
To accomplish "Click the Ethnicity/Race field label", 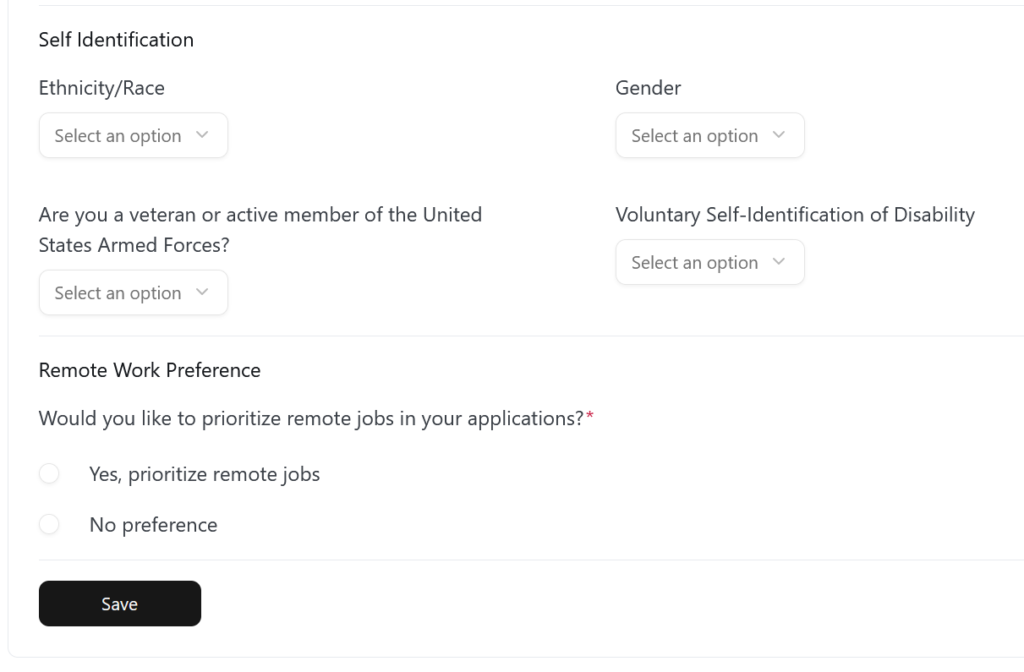I will (x=102, y=88).
